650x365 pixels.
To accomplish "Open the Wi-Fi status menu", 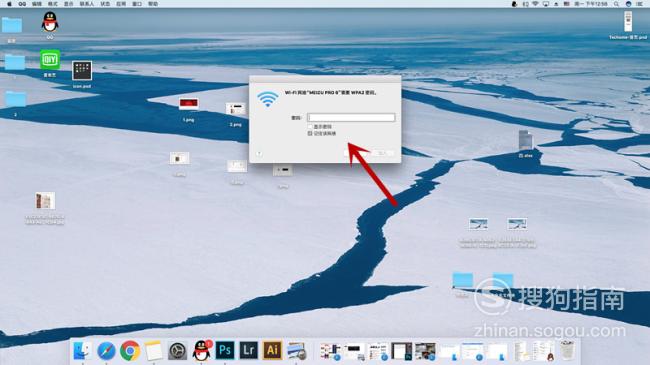I will click(x=535, y=4).
